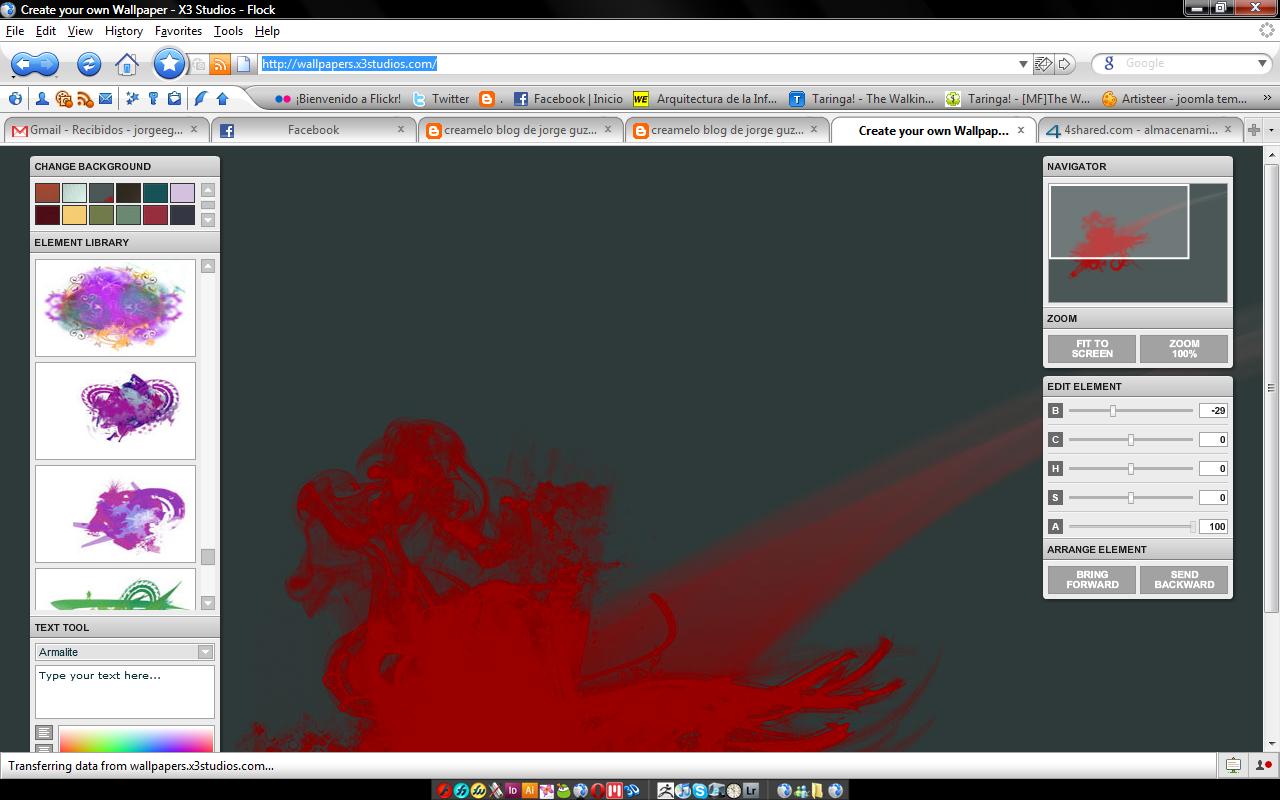Click the RSS feeds icon with orange badge
Screen dimensions: 1280x800
tap(83, 97)
